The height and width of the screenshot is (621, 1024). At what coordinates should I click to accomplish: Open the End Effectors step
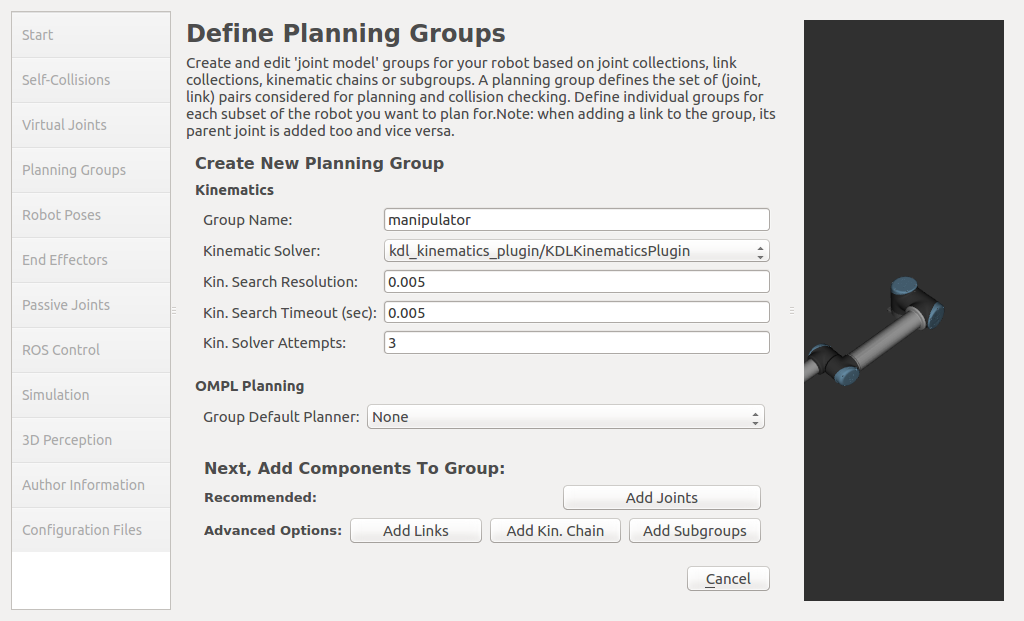click(91, 260)
